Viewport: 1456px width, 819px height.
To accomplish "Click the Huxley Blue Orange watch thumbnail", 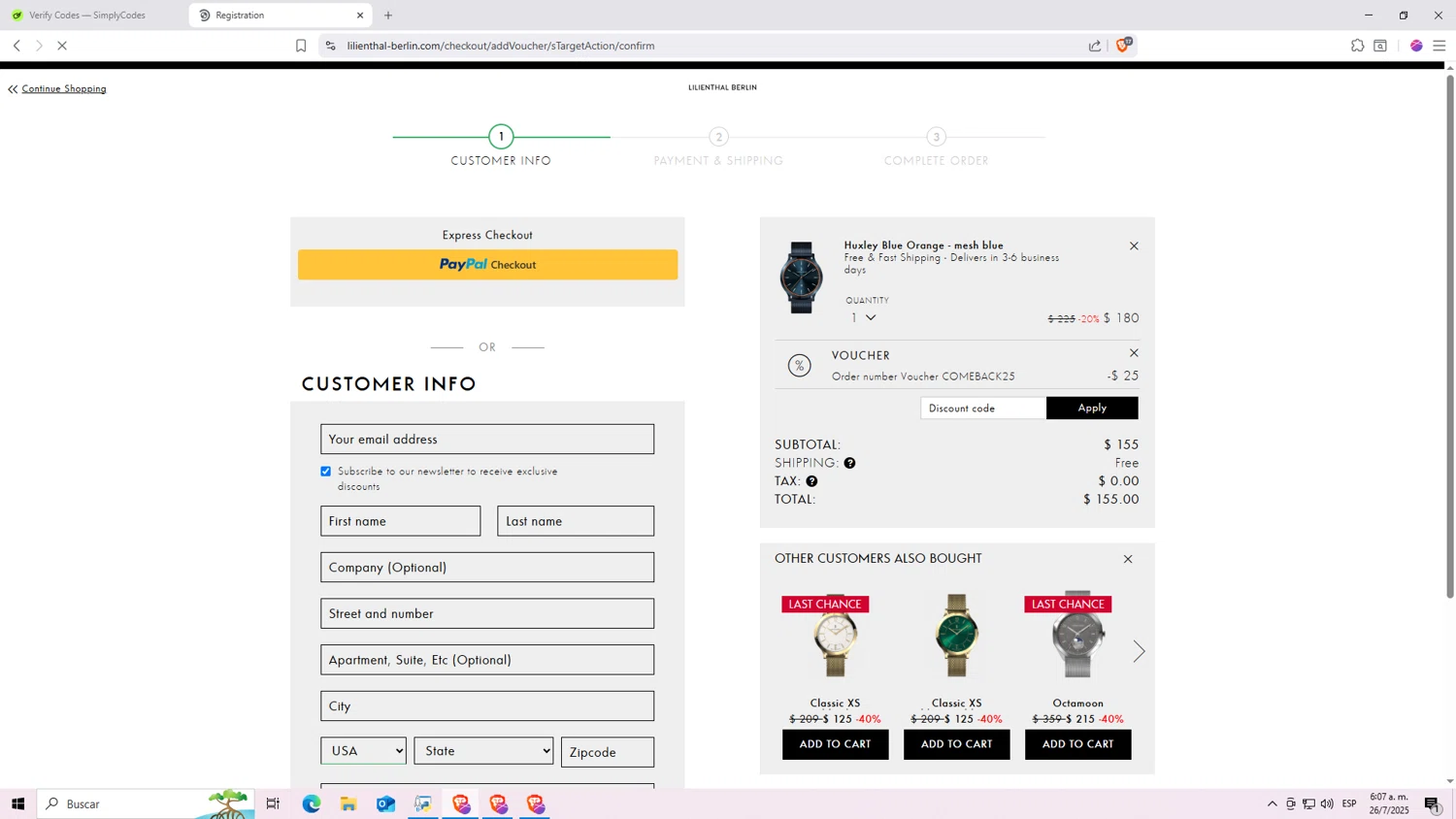I will coord(802,278).
